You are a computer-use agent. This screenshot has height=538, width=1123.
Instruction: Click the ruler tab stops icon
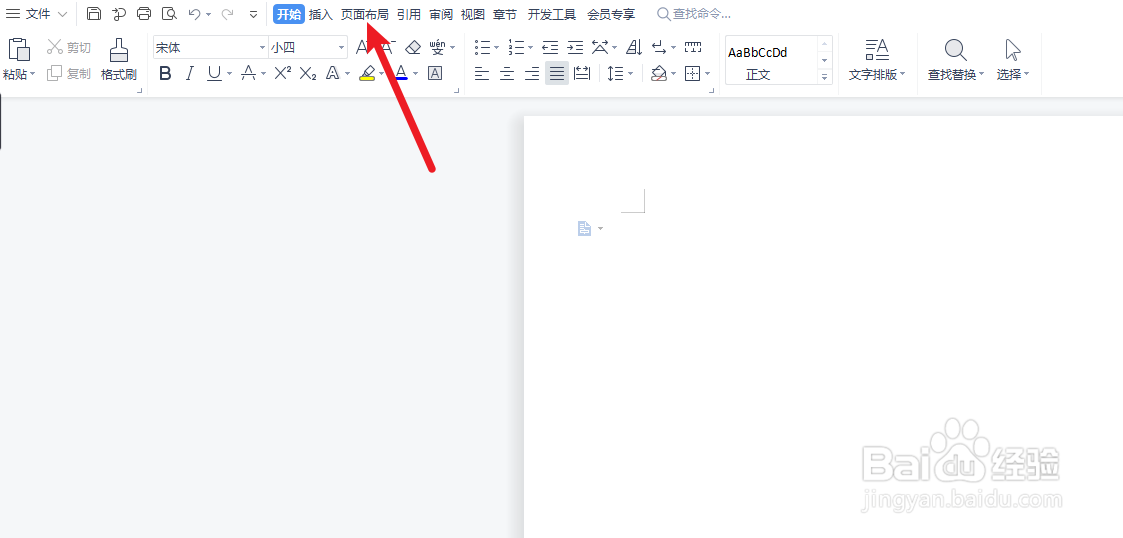(693, 48)
